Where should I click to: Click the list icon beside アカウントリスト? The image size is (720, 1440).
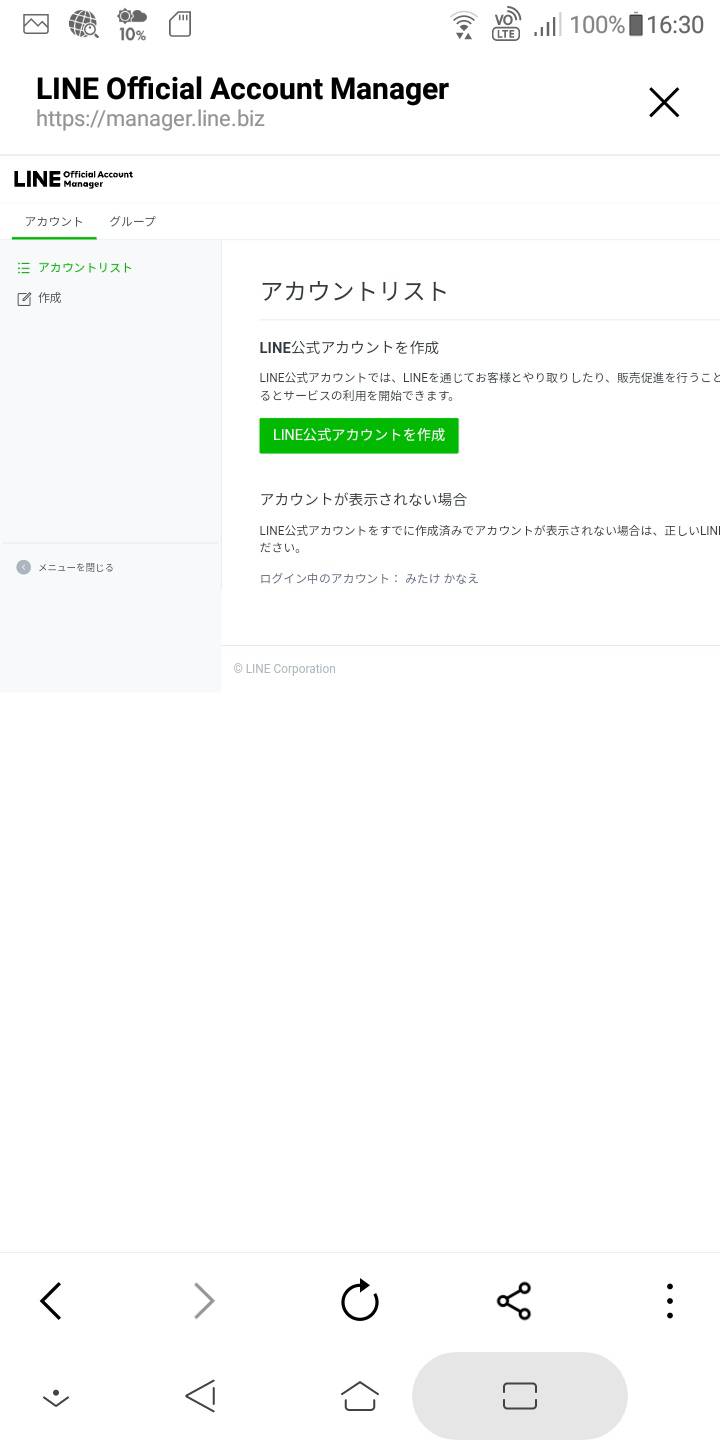pyautogui.click(x=24, y=268)
